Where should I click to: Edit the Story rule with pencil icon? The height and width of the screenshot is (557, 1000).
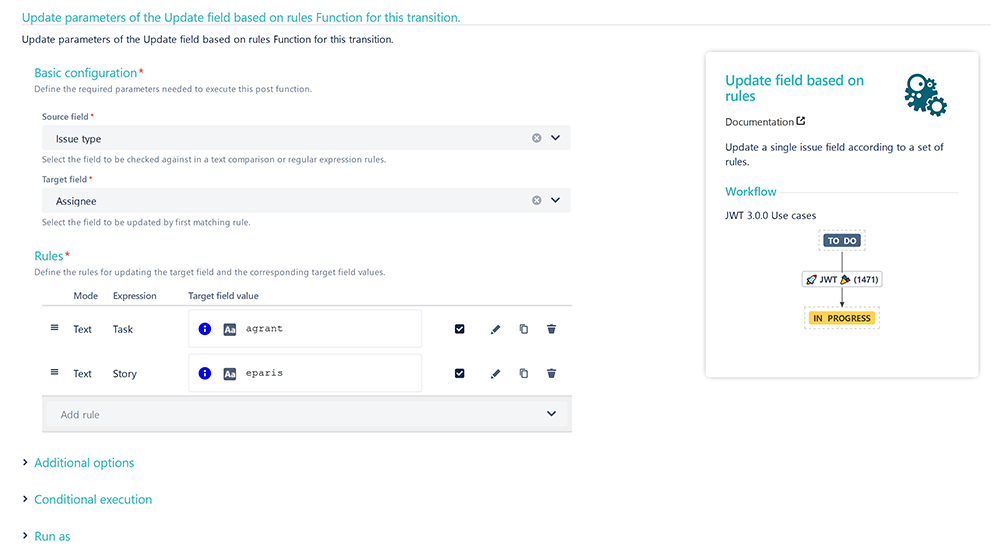tap(496, 374)
